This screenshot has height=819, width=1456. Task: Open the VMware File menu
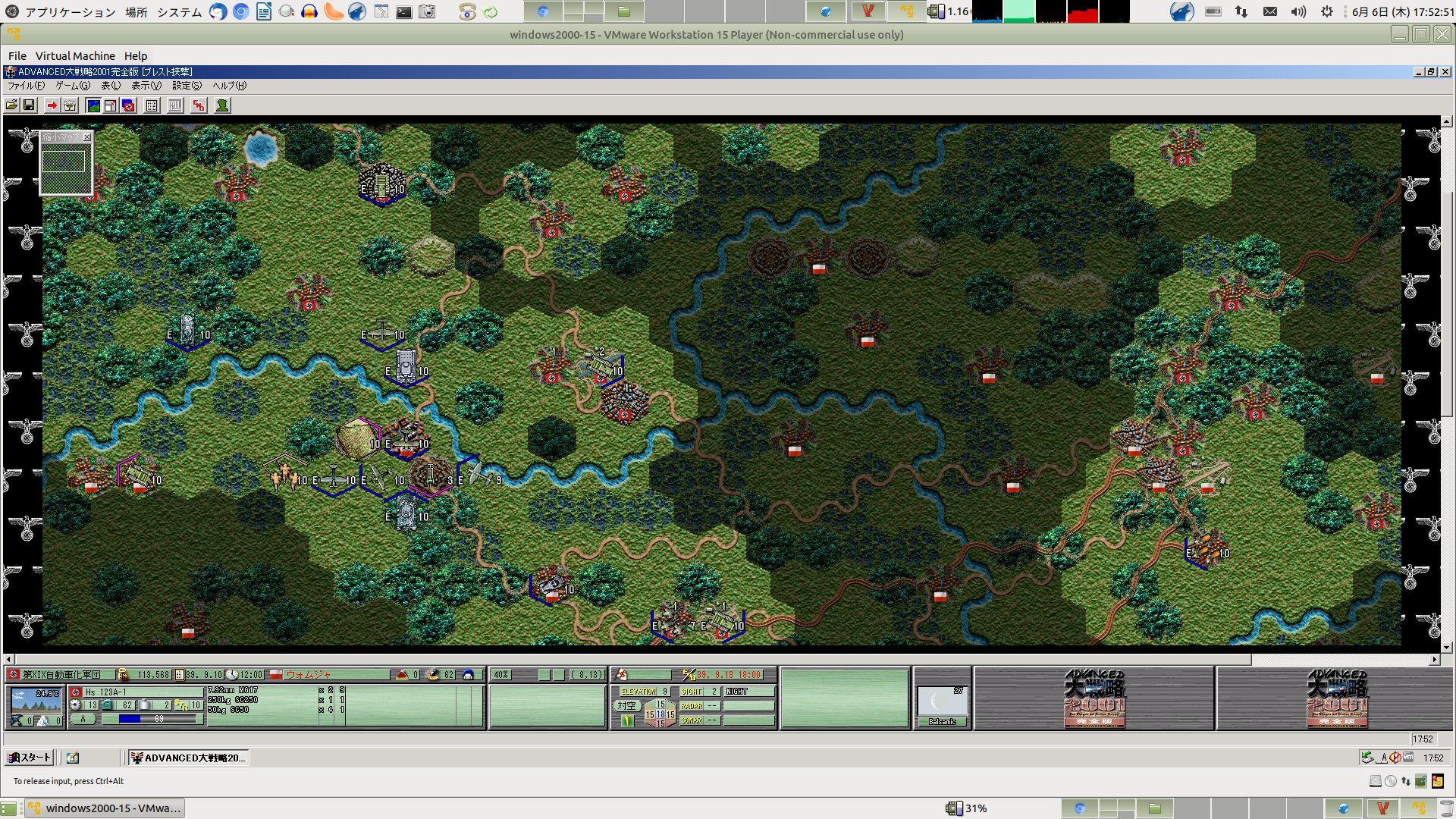(17, 56)
